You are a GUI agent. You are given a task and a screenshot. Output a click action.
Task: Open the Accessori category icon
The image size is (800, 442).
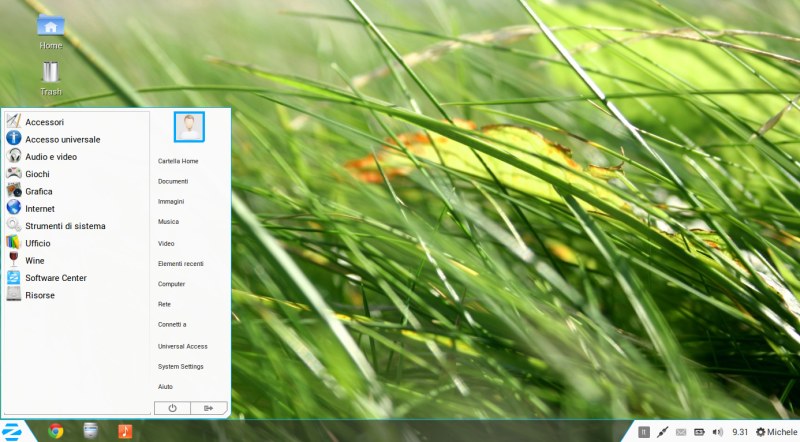(14, 121)
